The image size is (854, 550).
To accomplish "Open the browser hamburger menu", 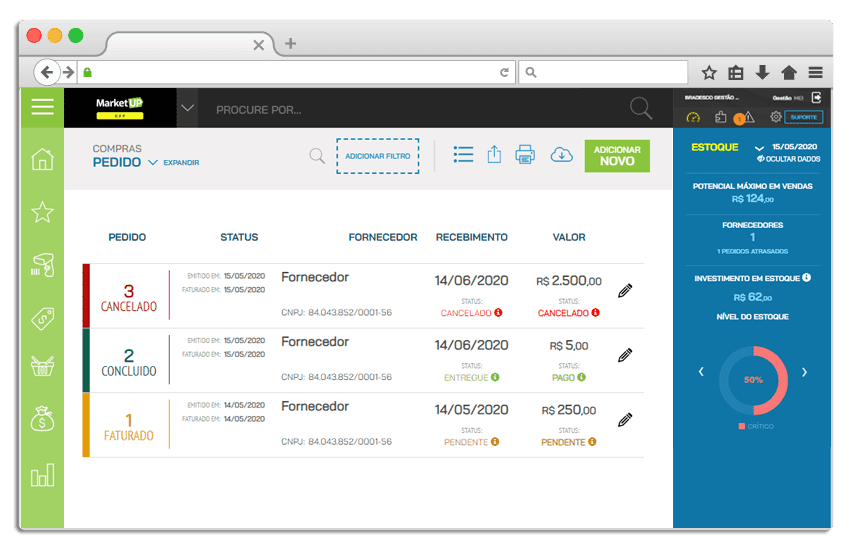I will 815,72.
